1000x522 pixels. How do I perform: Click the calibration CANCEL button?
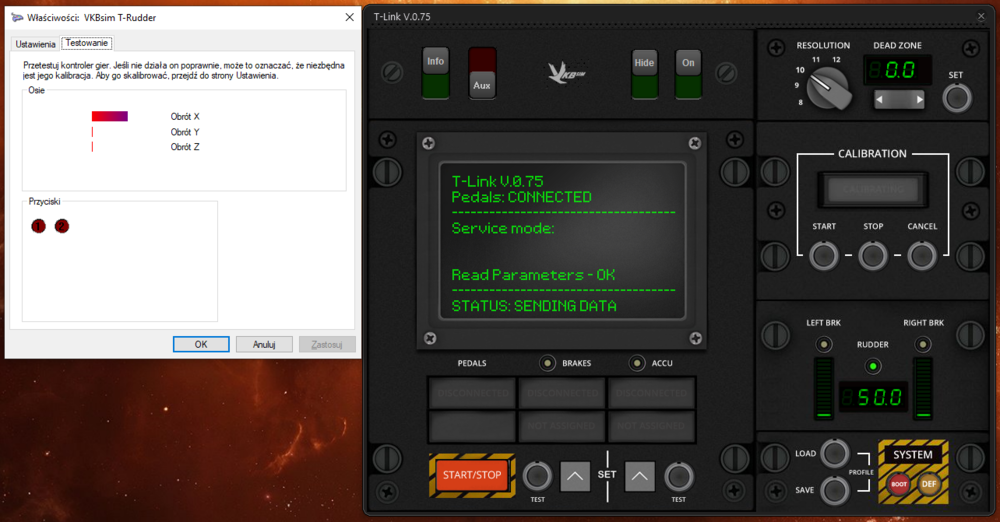(x=922, y=256)
